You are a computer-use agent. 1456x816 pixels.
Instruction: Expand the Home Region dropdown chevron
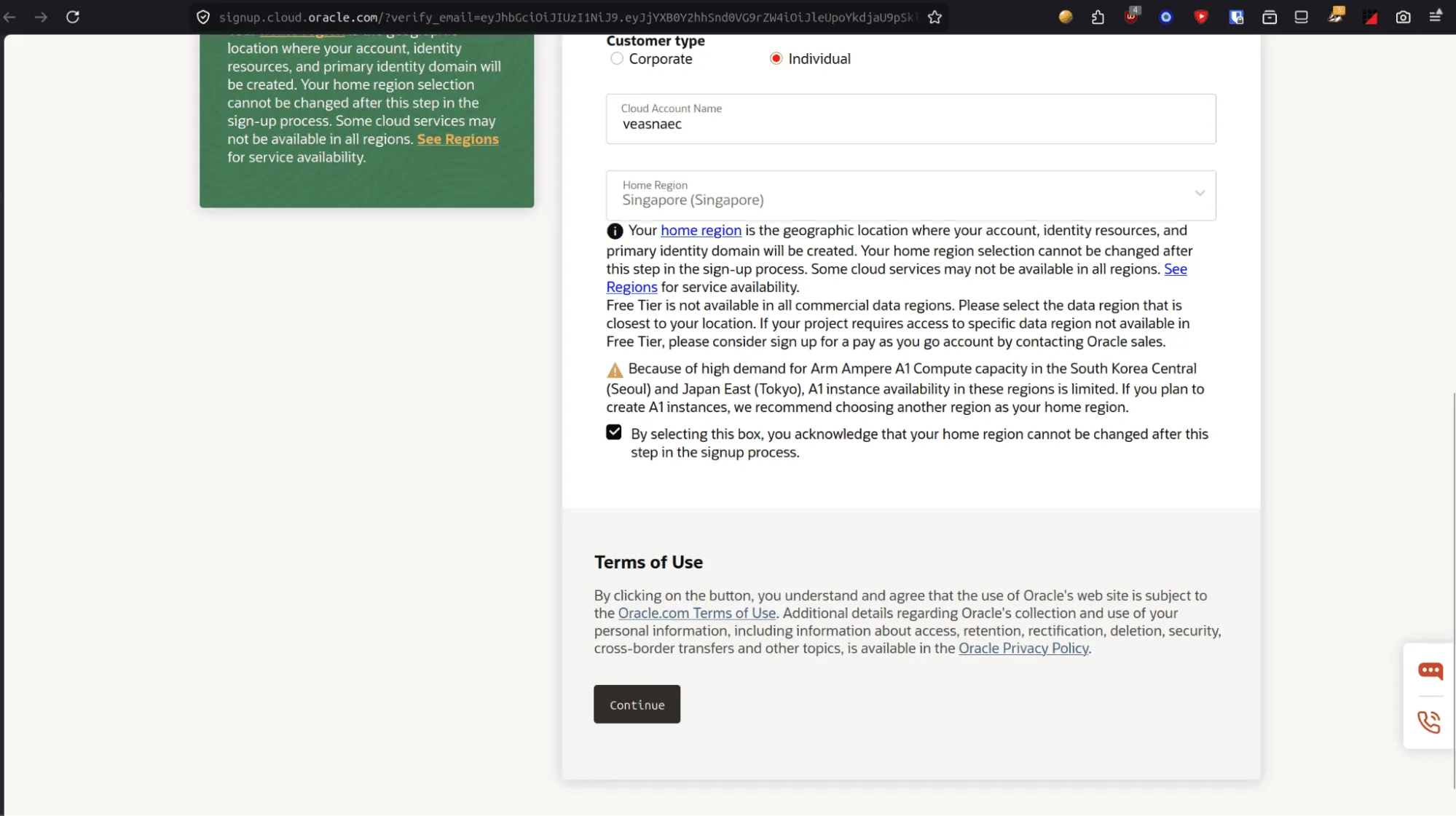pos(1200,193)
